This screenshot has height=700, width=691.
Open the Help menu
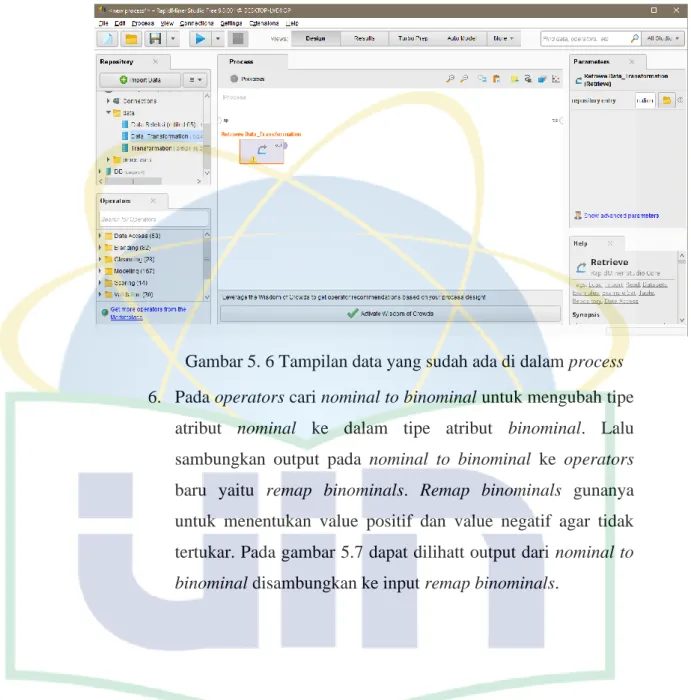pos(292,23)
